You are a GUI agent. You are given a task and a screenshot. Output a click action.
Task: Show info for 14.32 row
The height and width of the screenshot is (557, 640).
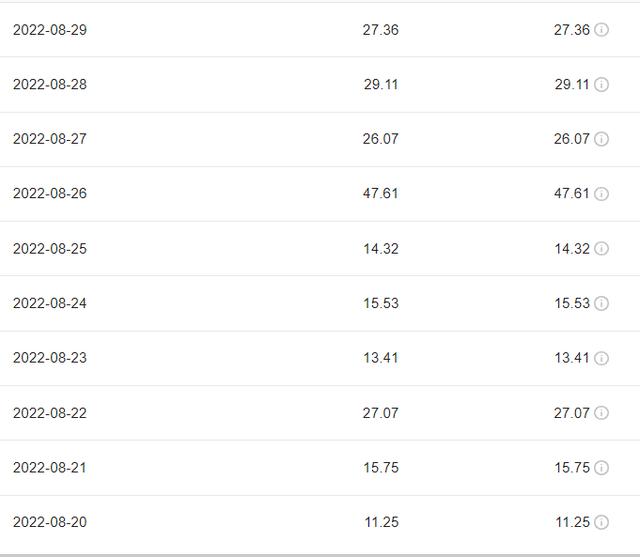point(601,249)
